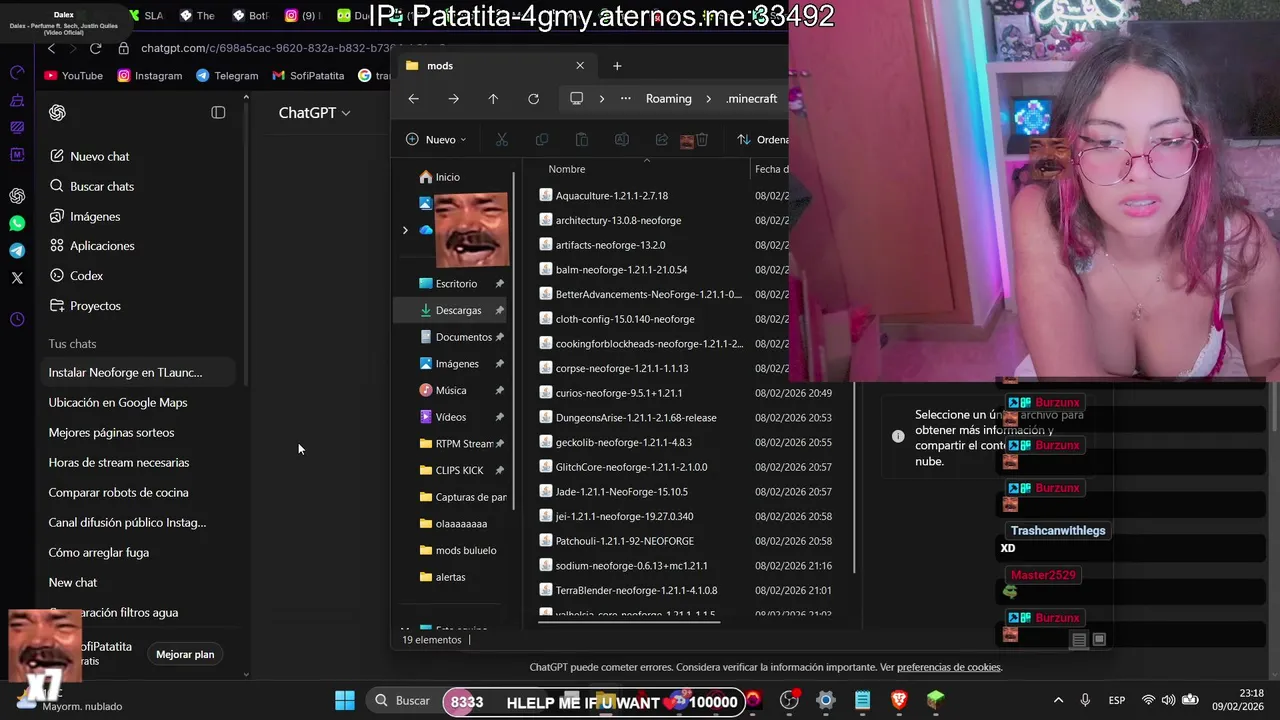Open Brave browser from the taskbar

click(899, 701)
